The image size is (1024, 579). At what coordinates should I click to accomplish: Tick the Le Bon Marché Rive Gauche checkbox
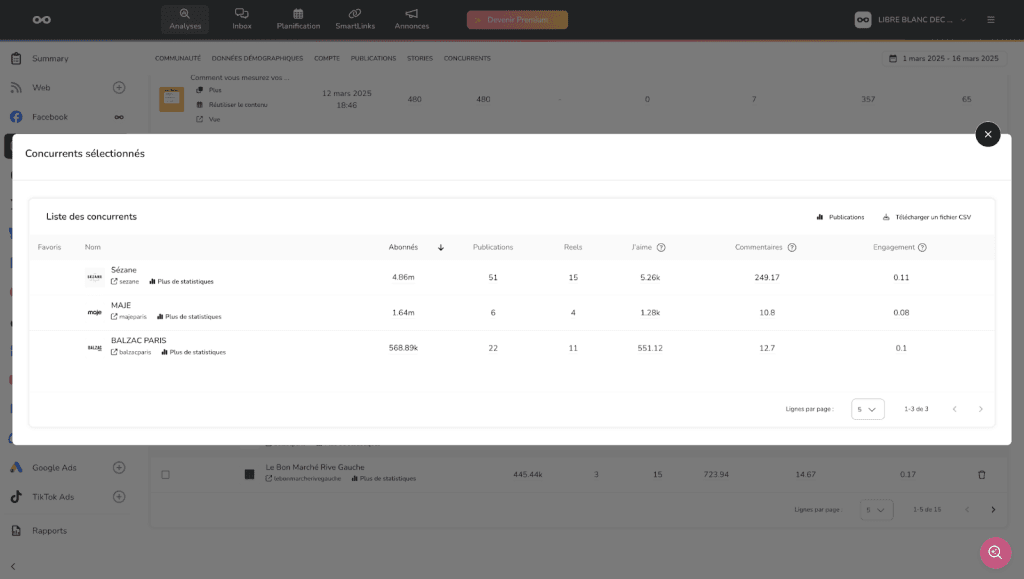(x=166, y=474)
